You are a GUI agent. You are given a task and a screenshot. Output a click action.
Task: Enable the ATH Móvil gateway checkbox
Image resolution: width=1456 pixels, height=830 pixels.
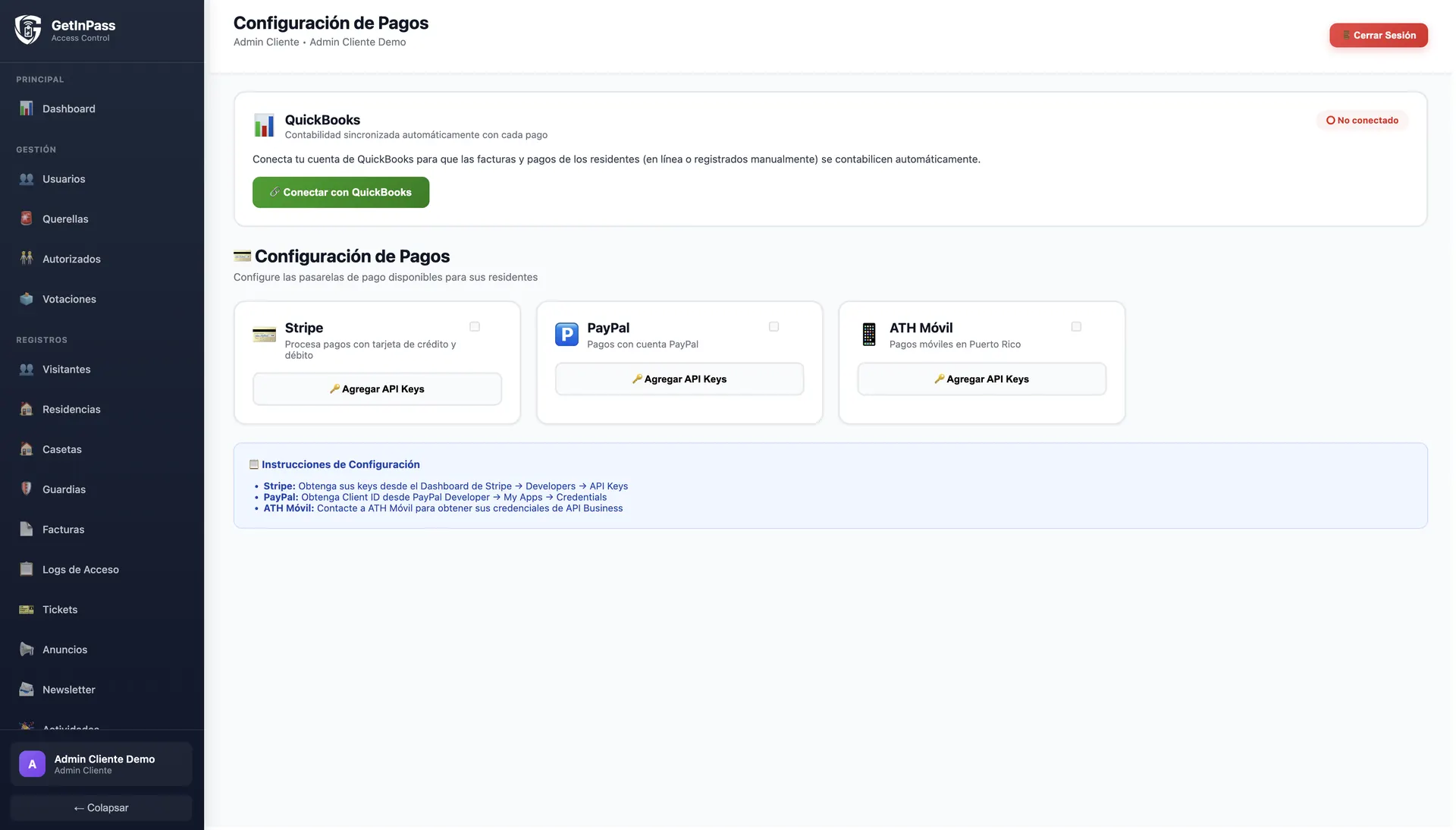coord(1076,327)
